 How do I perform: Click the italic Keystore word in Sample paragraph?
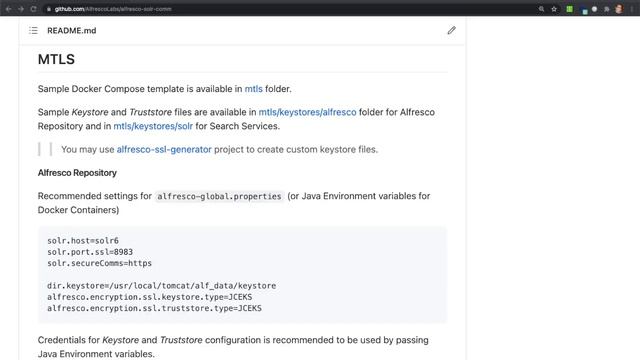pos(90,112)
